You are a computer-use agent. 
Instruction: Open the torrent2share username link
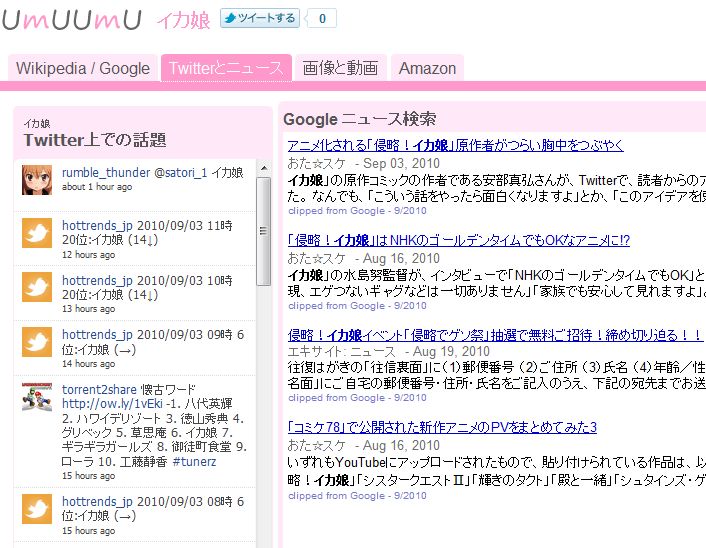[x=99, y=389]
